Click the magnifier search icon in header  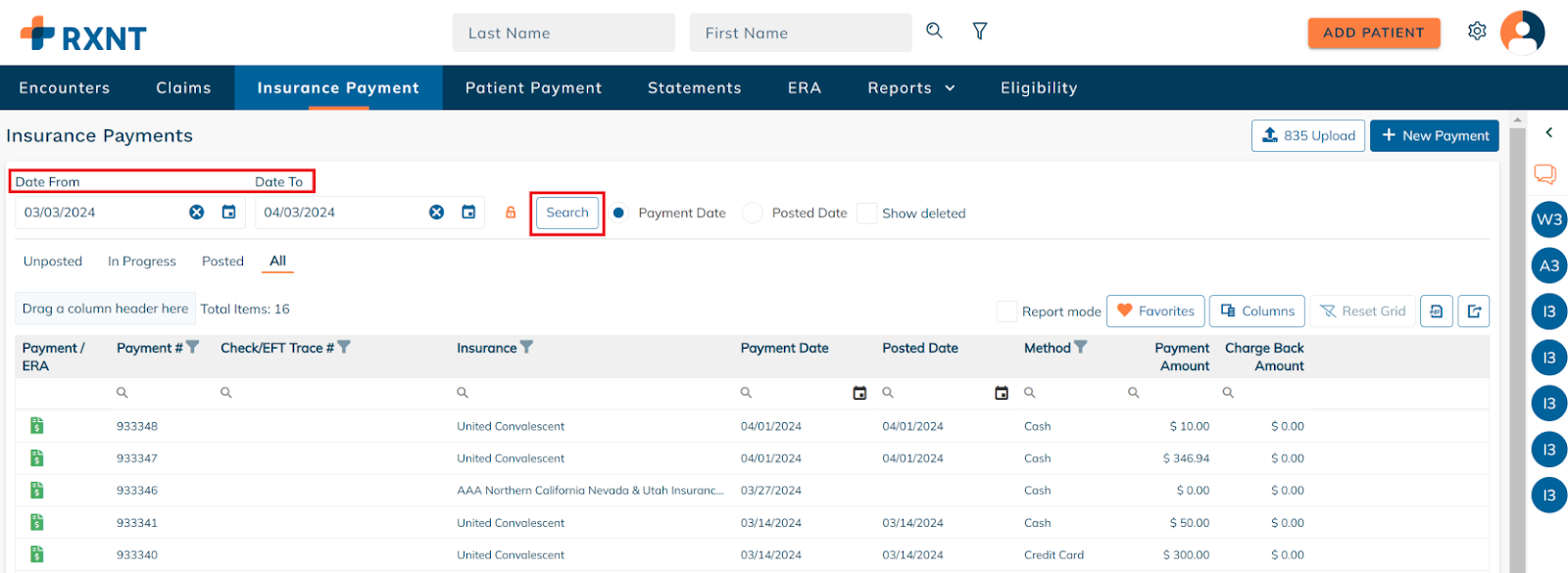tap(934, 31)
